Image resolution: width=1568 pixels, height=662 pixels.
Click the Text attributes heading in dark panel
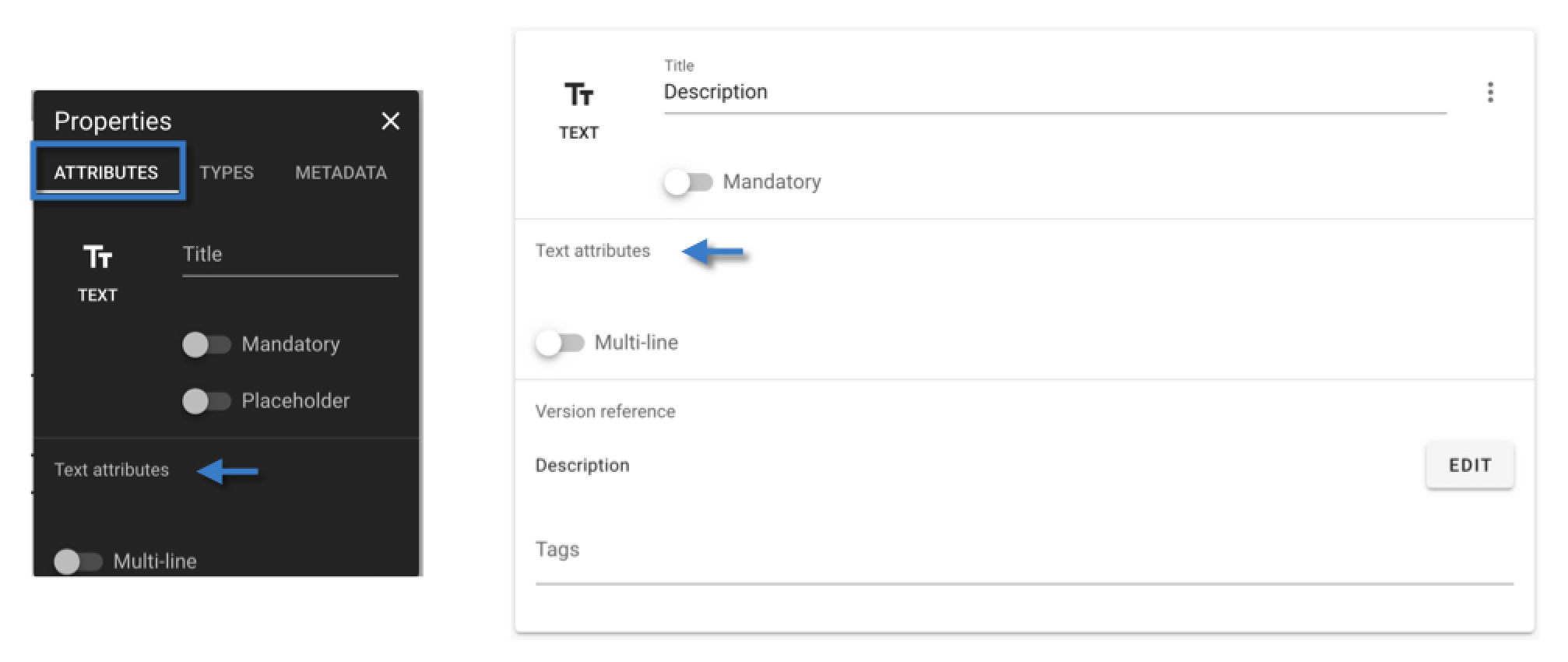[111, 470]
